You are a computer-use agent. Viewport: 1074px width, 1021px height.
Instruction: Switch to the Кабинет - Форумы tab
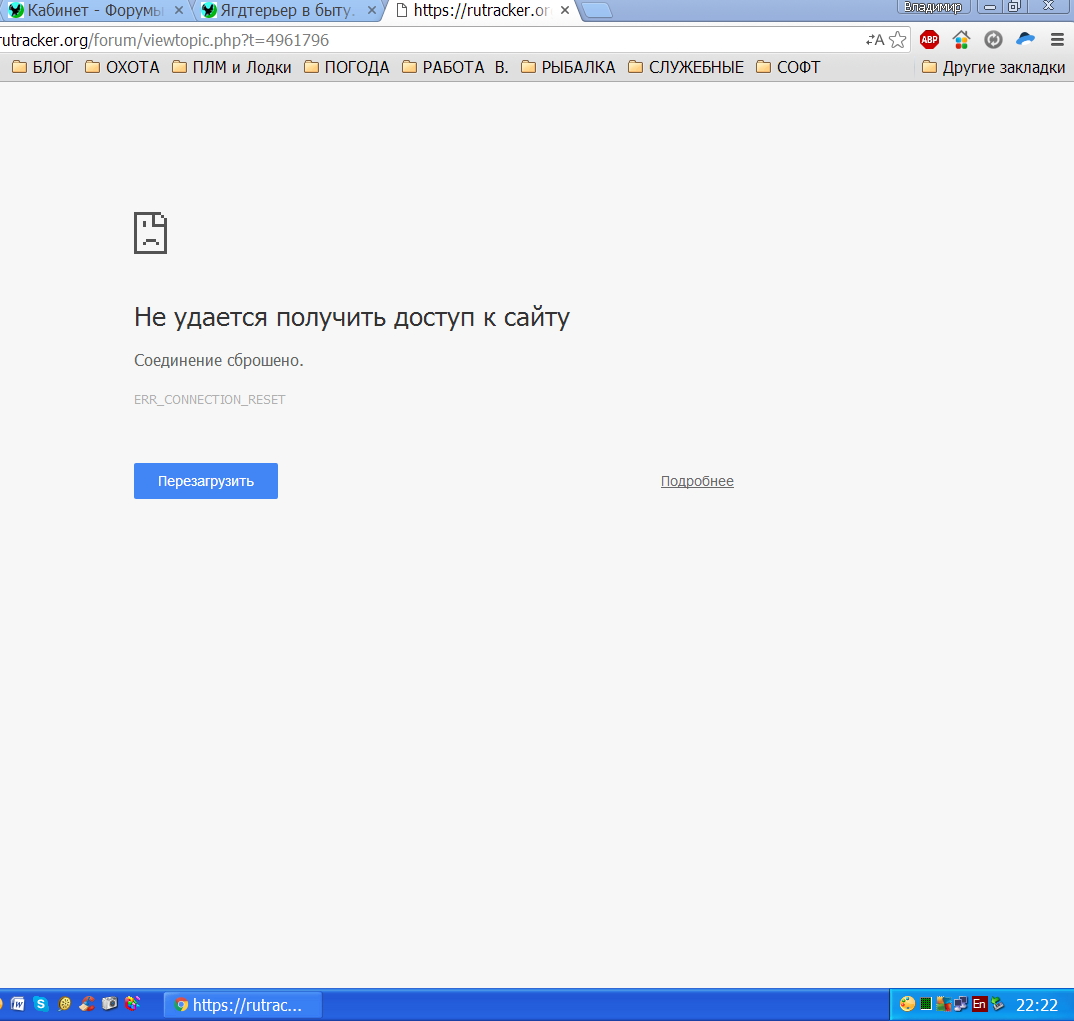click(90, 11)
